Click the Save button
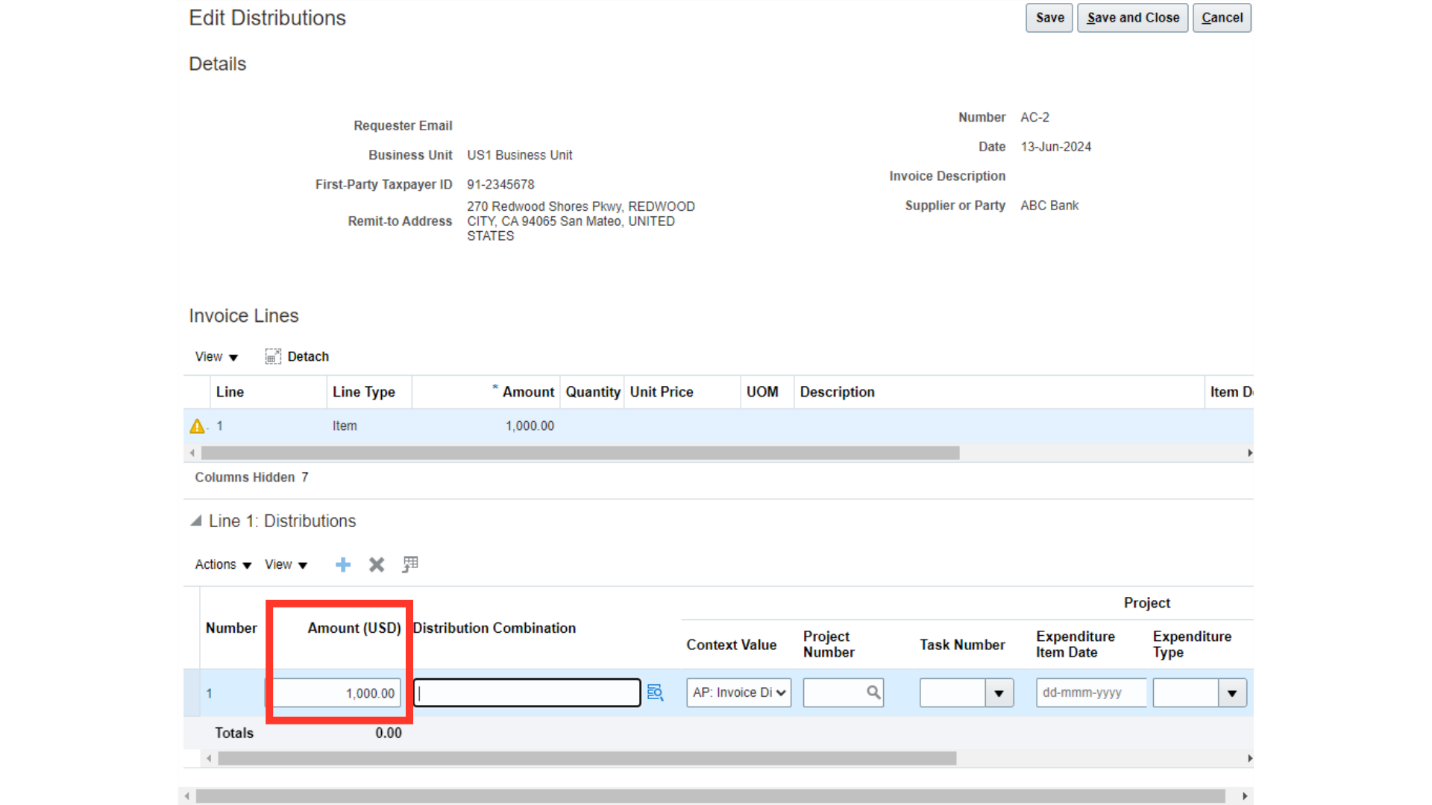 (x=1049, y=18)
